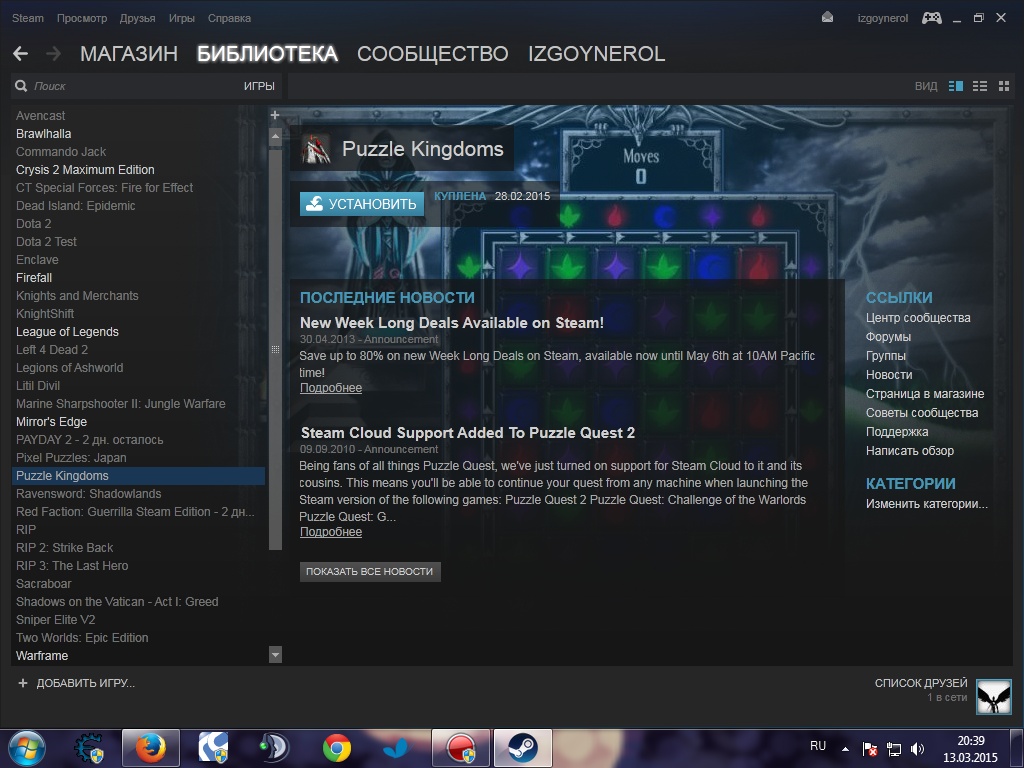Open the Windows Start button
1024x768 pixels.
pos(27,748)
